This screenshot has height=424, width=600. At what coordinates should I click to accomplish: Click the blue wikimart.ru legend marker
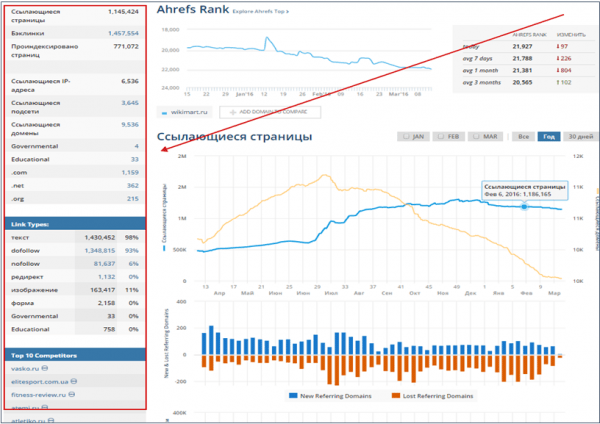165,113
